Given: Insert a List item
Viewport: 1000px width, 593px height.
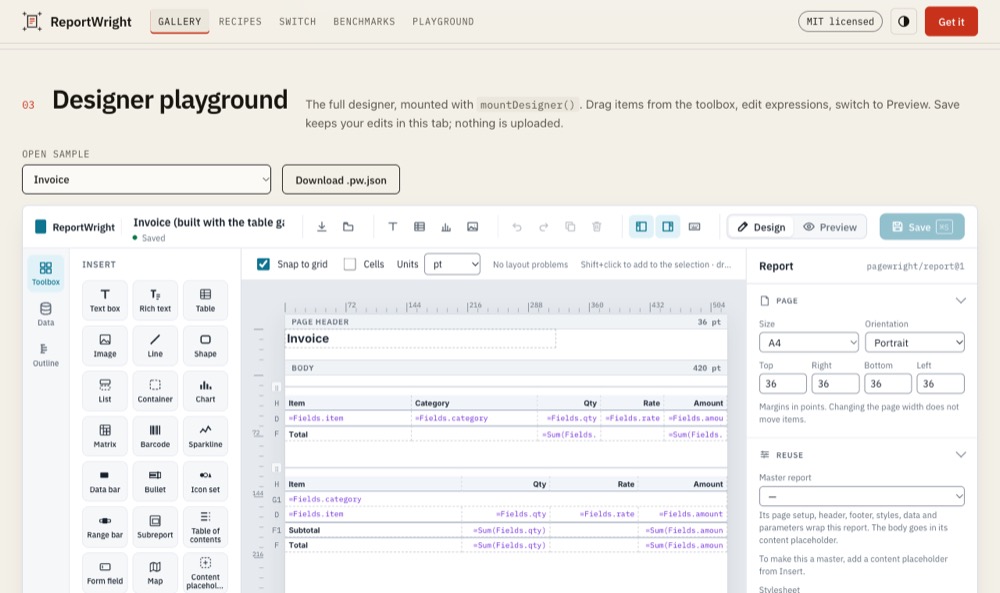Looking at the screenshot, I should pyautogui.click(x=105, y=391).
